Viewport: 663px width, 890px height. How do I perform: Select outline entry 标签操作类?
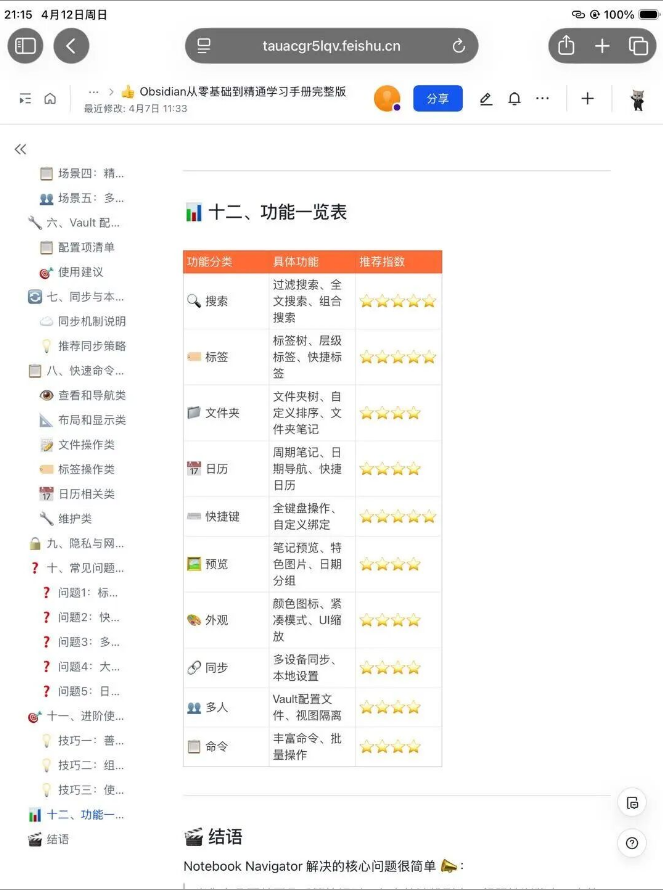pos(77,469)
